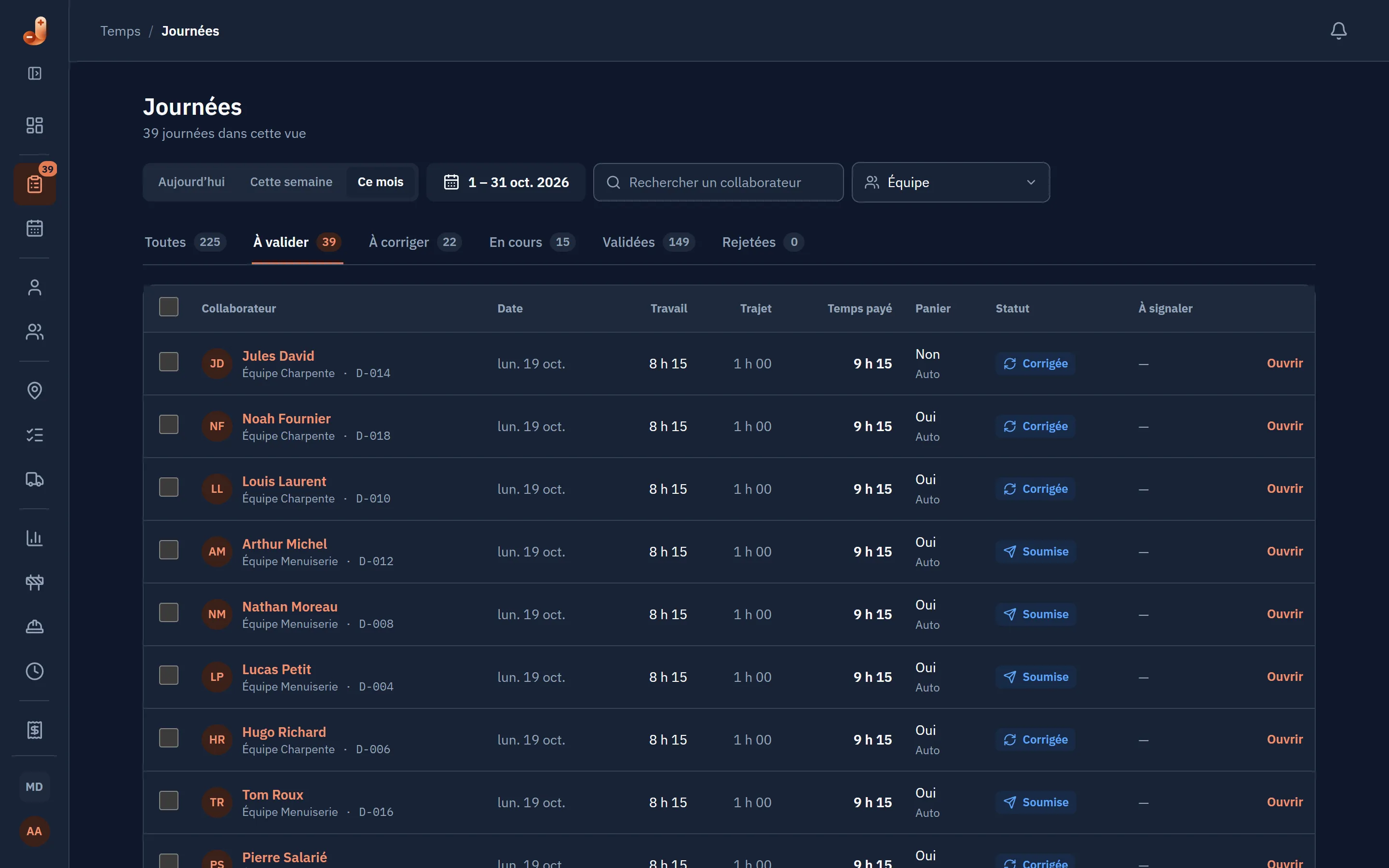Open the hard hat icon in sidebar
The width and height of the screenshot is (1389, 868).
tap(34, 626)
